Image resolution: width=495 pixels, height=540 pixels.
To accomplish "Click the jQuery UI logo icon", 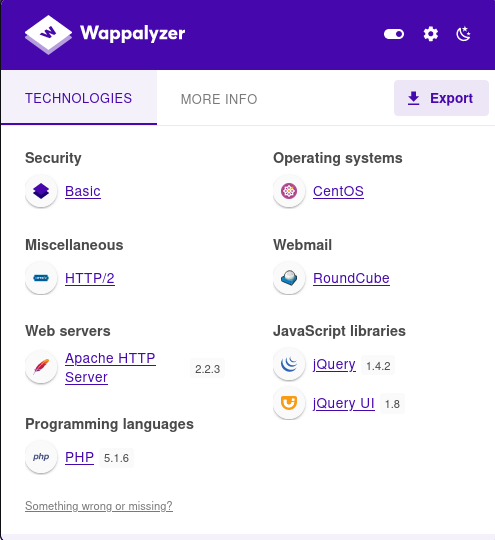I will click(289, 403).
